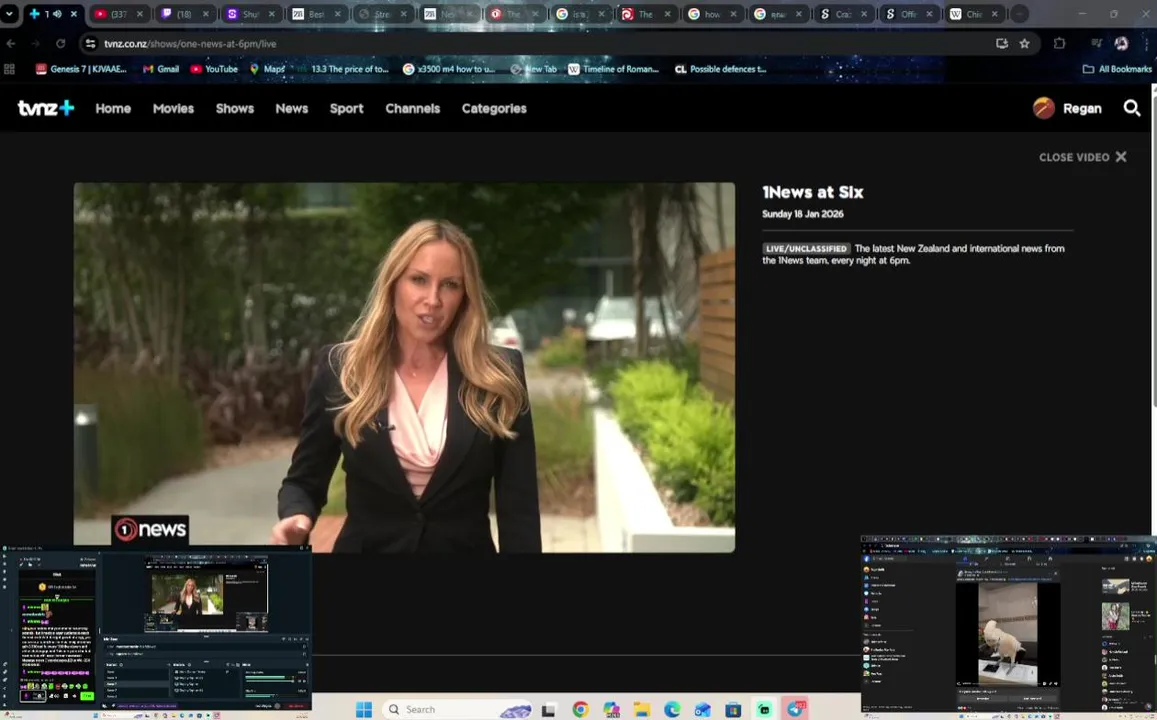Open Telegram from the taskbar
The image size is (1157, 720).
[x=795, y=710]
